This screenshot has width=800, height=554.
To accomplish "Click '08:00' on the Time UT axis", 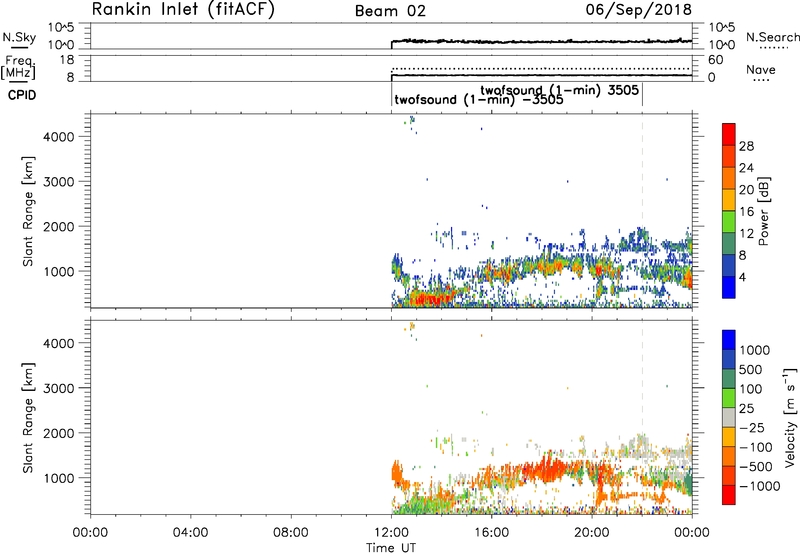I will [x=291, y=533].
